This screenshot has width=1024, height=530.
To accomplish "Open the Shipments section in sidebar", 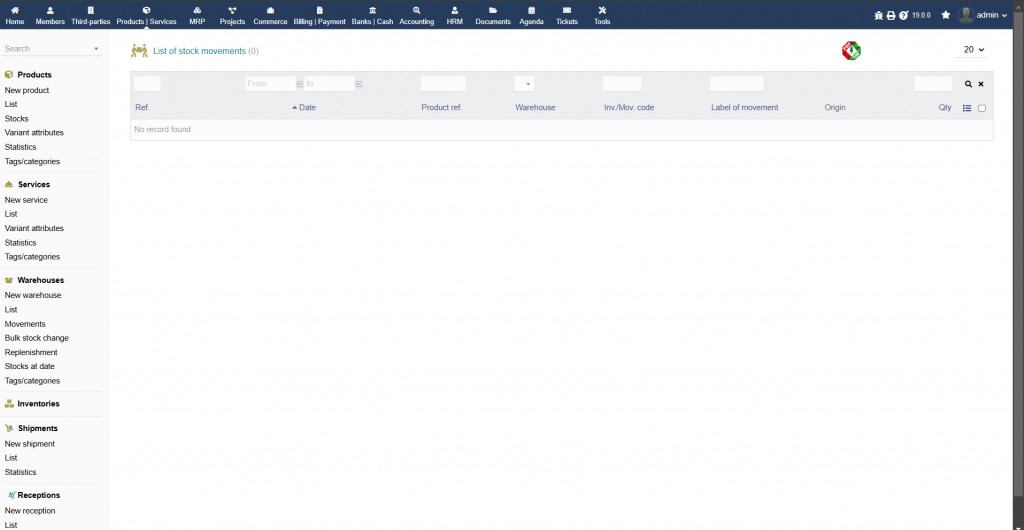I will (x=38, y=429).
